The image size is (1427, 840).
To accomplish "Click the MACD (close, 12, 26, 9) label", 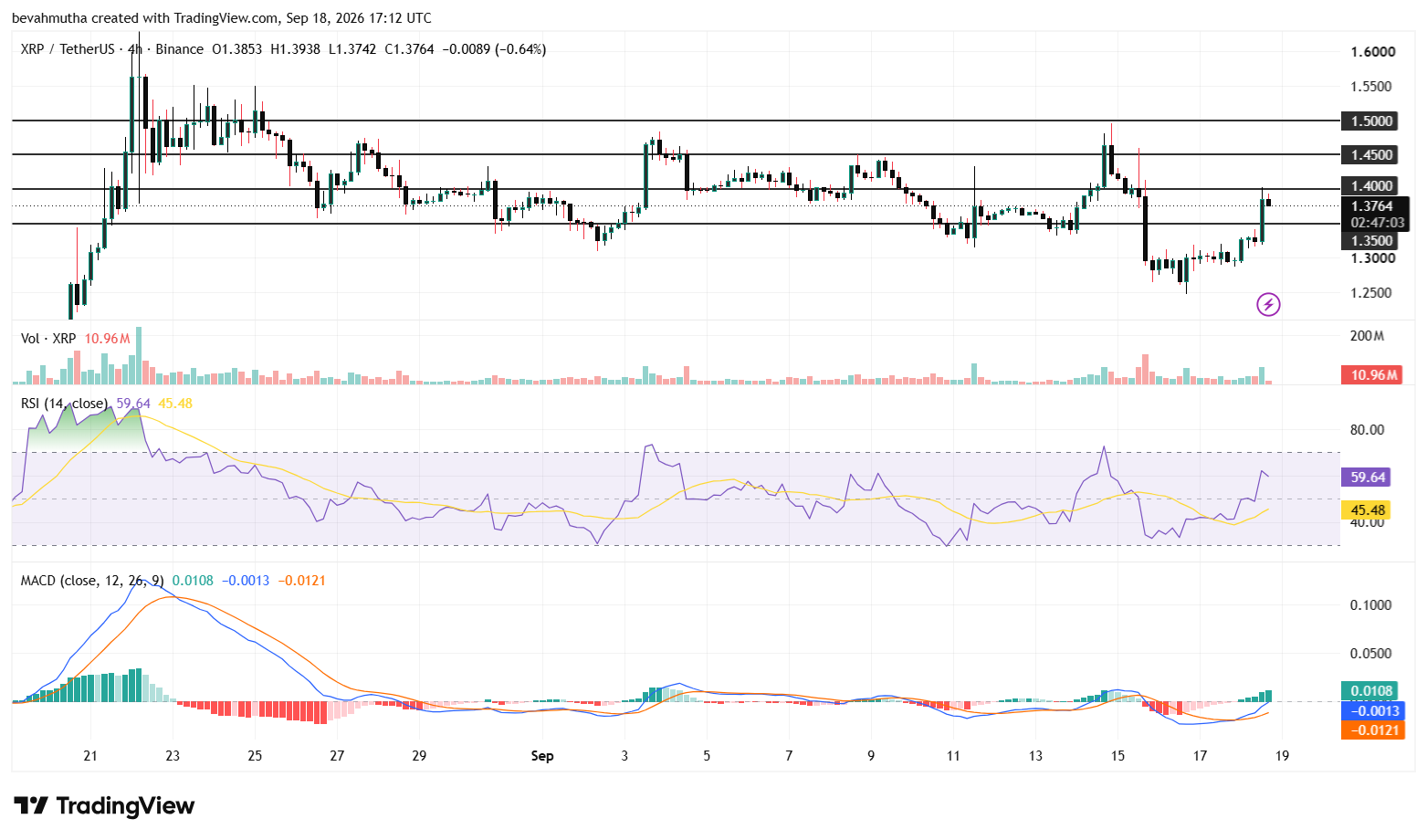I will pos(93,581).
